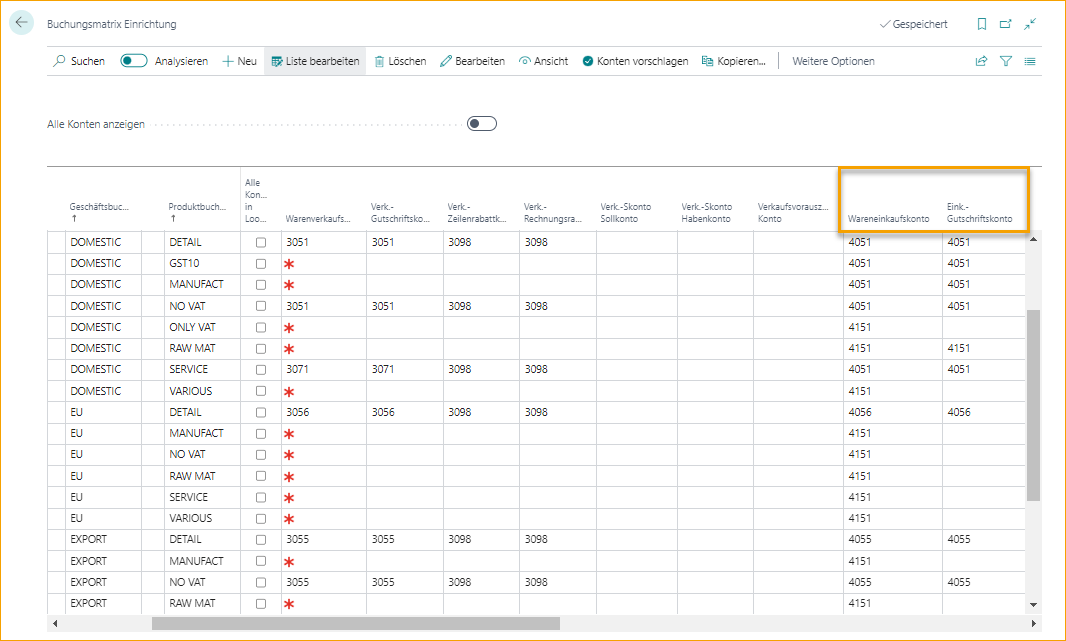Click the share icon in toolbar
This screenshot has width=1066, height=641.
coord(982,61)
